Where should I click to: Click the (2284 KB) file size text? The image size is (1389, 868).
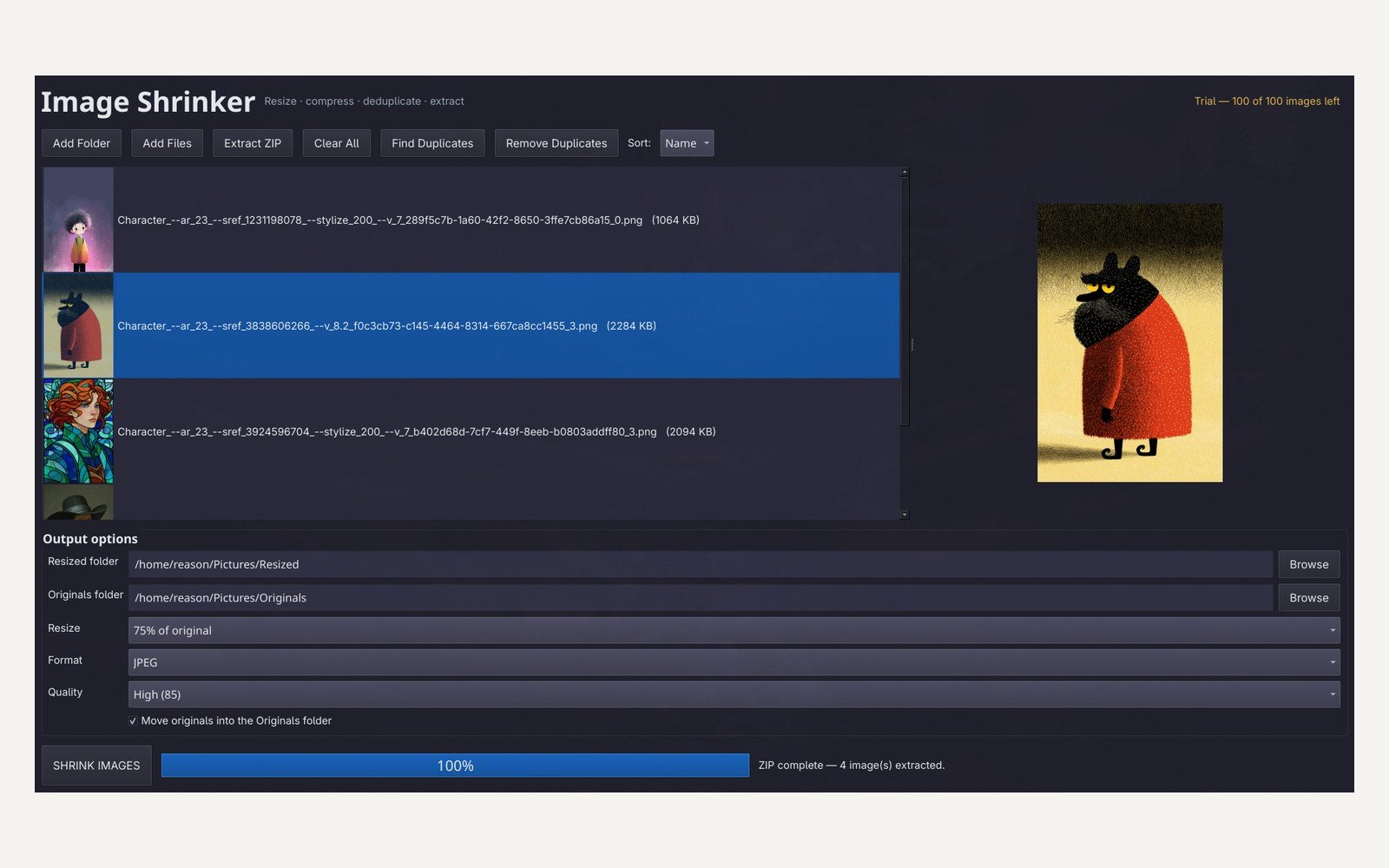click(631, 326)
